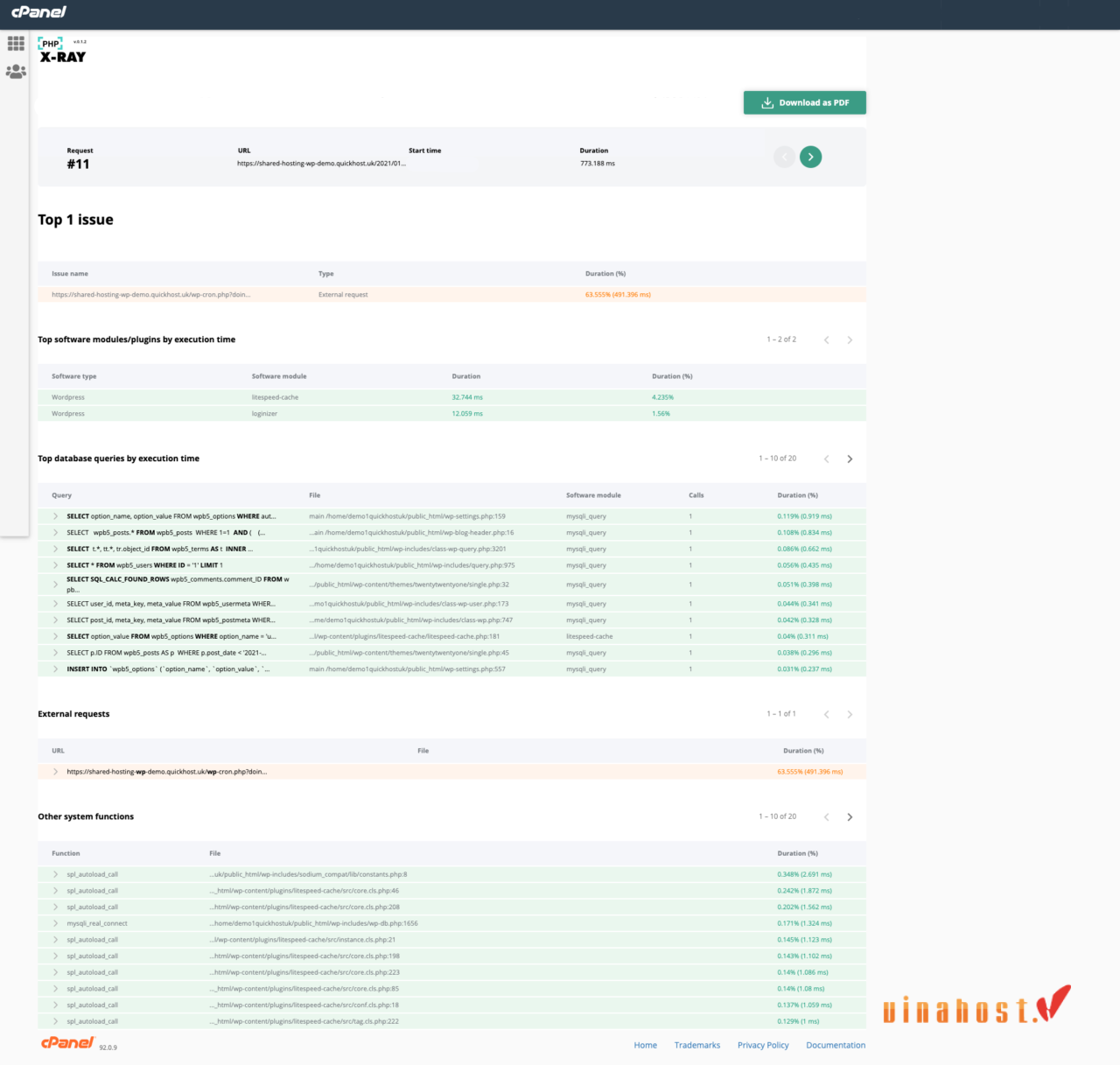Click the wp-cron.php URL in the Top 1 issue row
The image size is (1120, 1065).
(x=150, y=295)
